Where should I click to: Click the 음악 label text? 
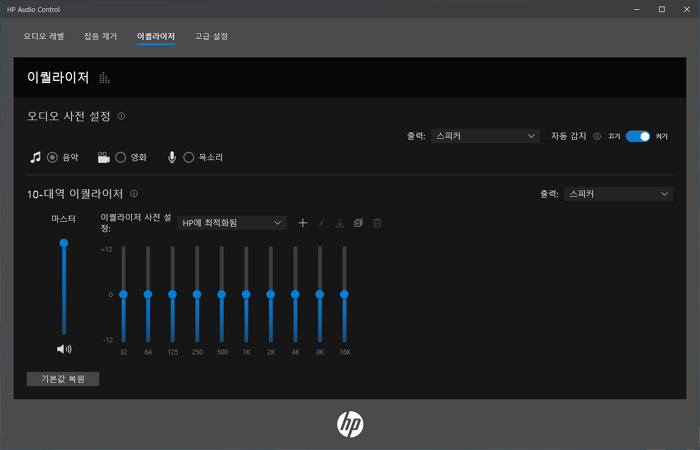pyautogui.click(x=70, y=157)
